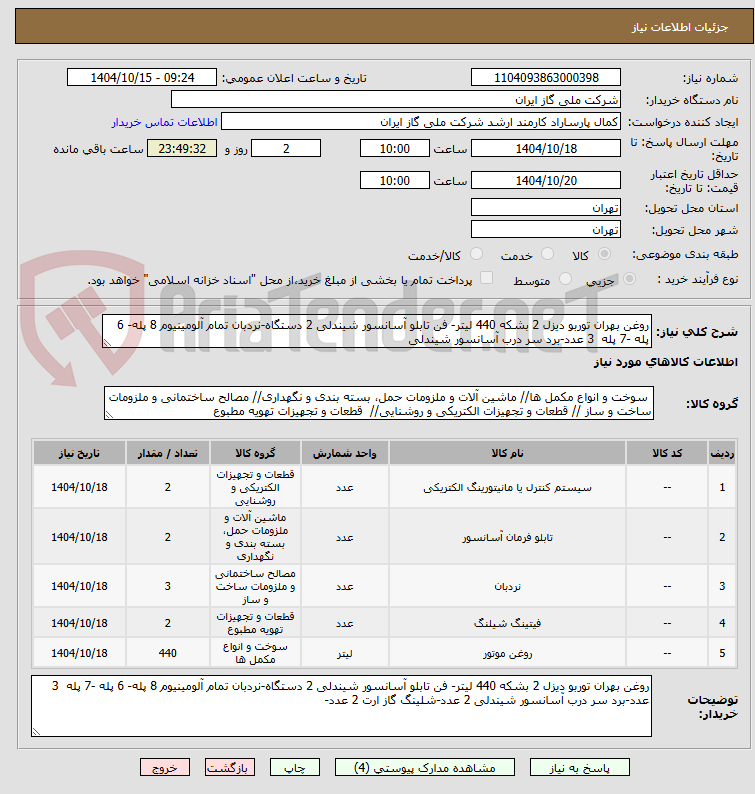Click the 'شماره نیاز' number field
This screenshot has height=794, width=755.
546,77
